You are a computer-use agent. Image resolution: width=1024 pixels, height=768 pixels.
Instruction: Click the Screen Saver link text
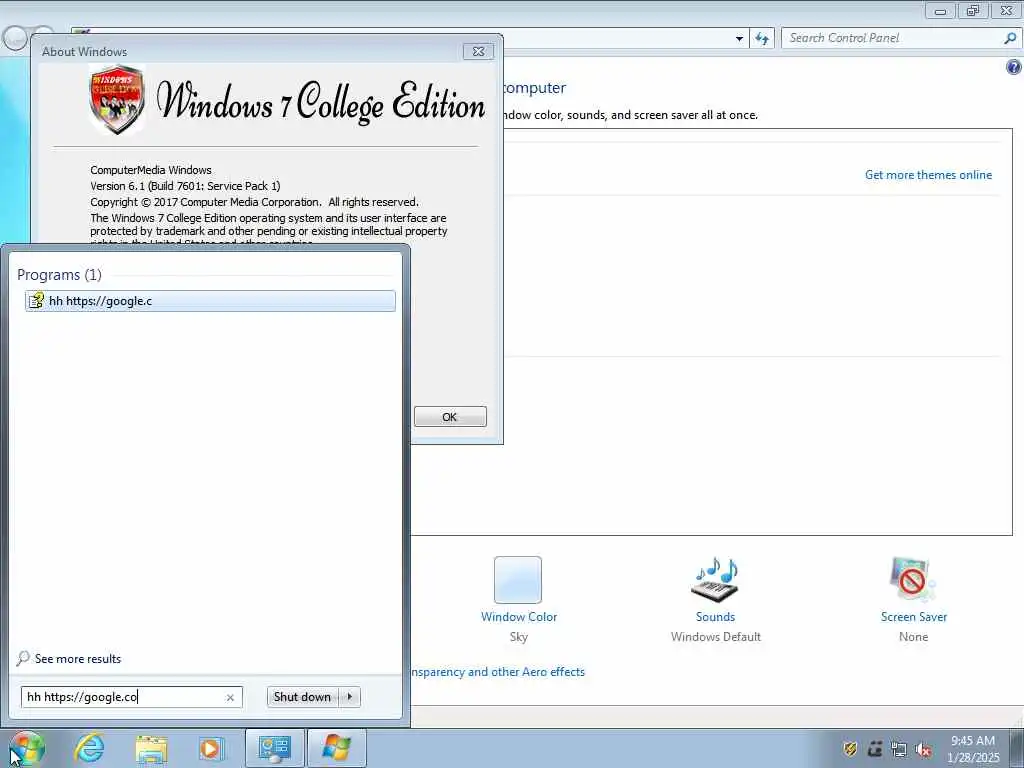pos(914,617)
